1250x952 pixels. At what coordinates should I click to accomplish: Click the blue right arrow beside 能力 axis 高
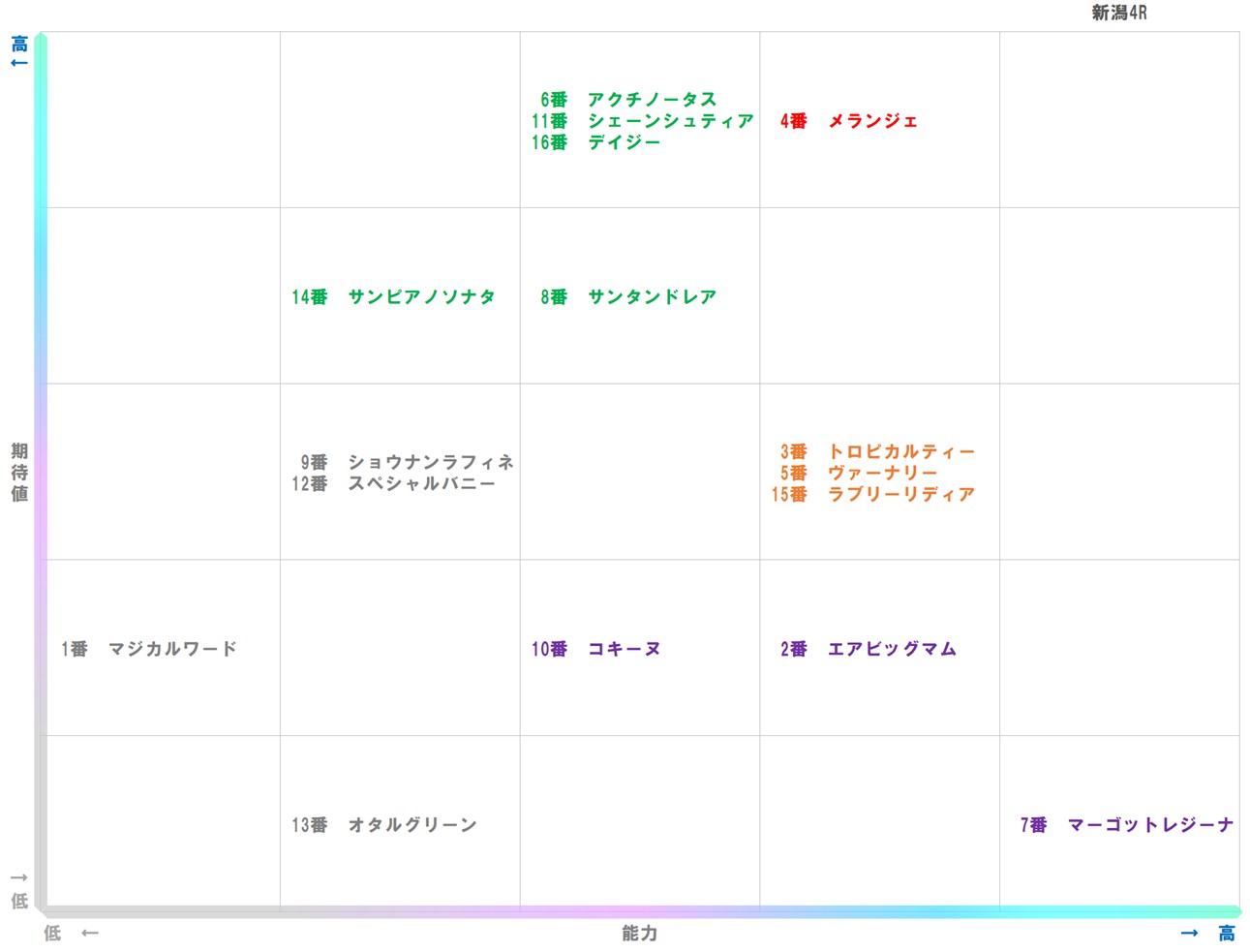(x=1189, y=934)
